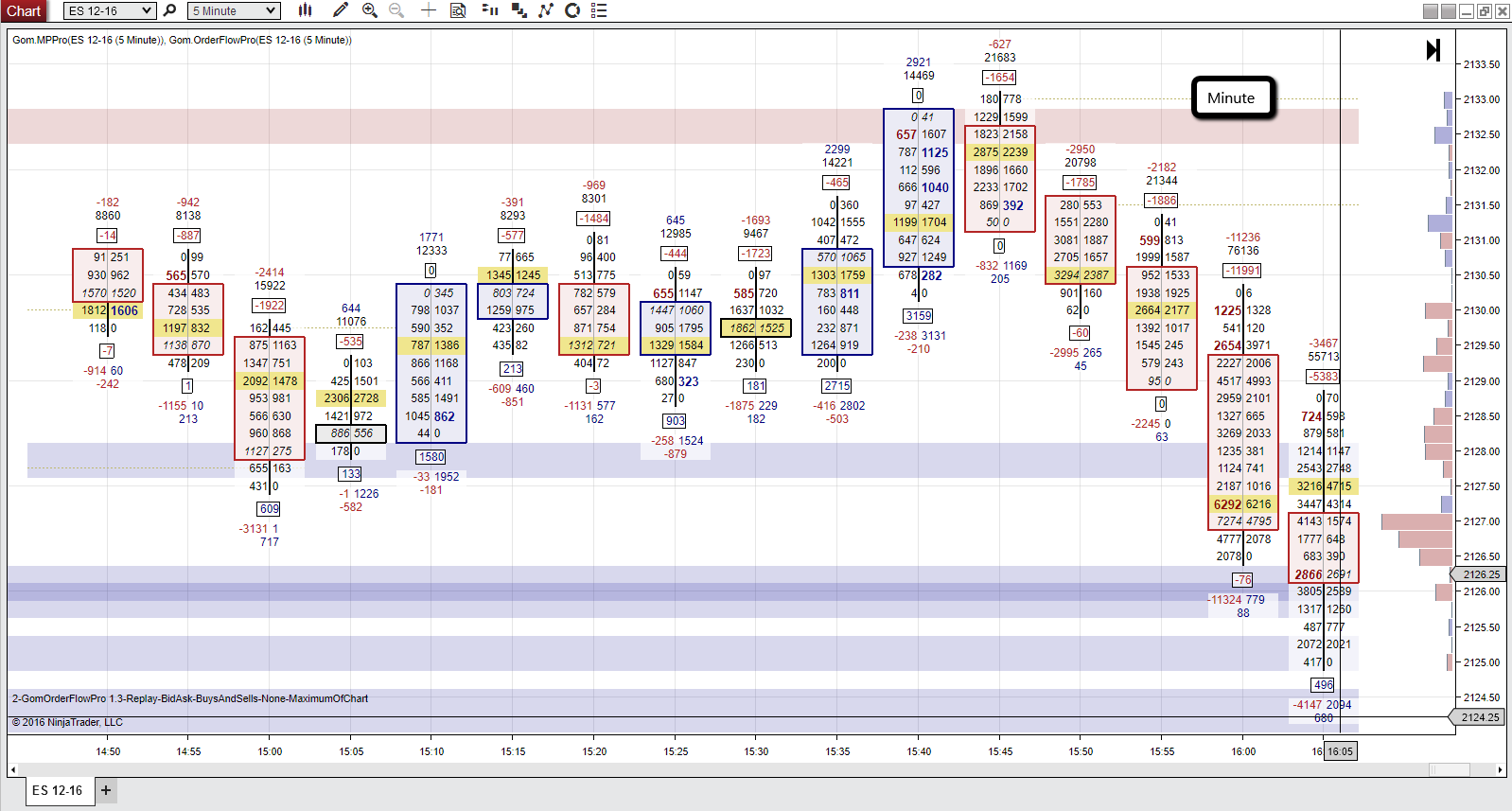The image size is (1512, 811).
Task: Click the 2016 NinjaTrader, LLC copyright text
Action: click(67, 722)
